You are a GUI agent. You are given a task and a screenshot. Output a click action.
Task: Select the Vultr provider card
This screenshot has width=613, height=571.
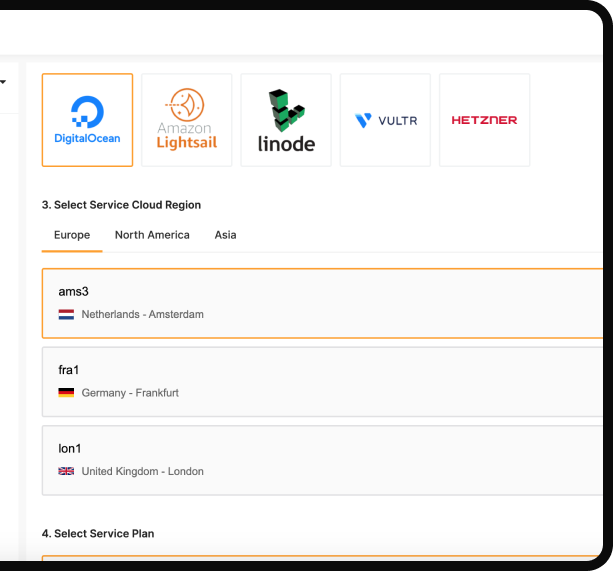coord(385,120)
